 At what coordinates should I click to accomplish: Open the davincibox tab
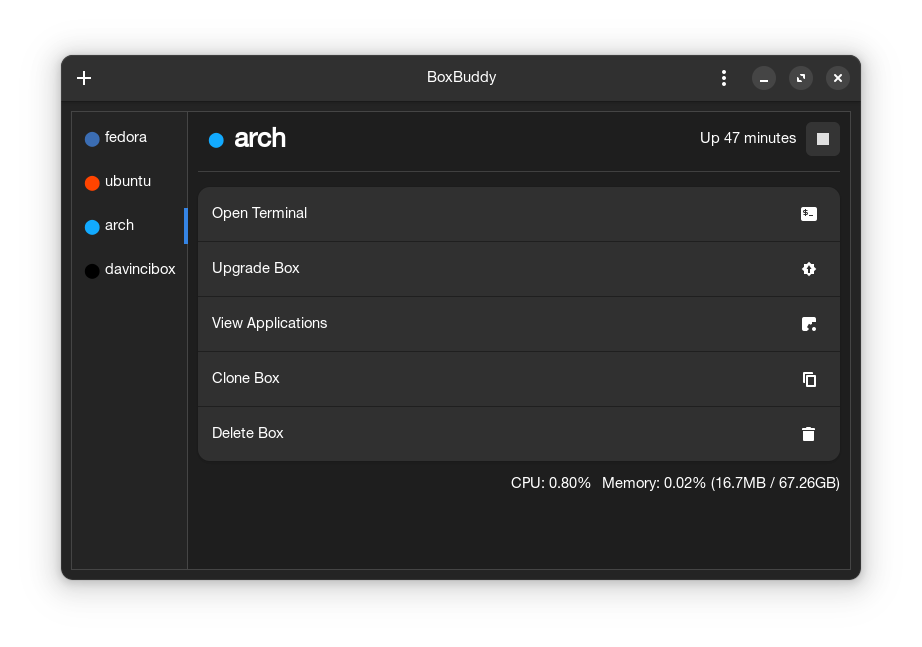tap(139, 270)
